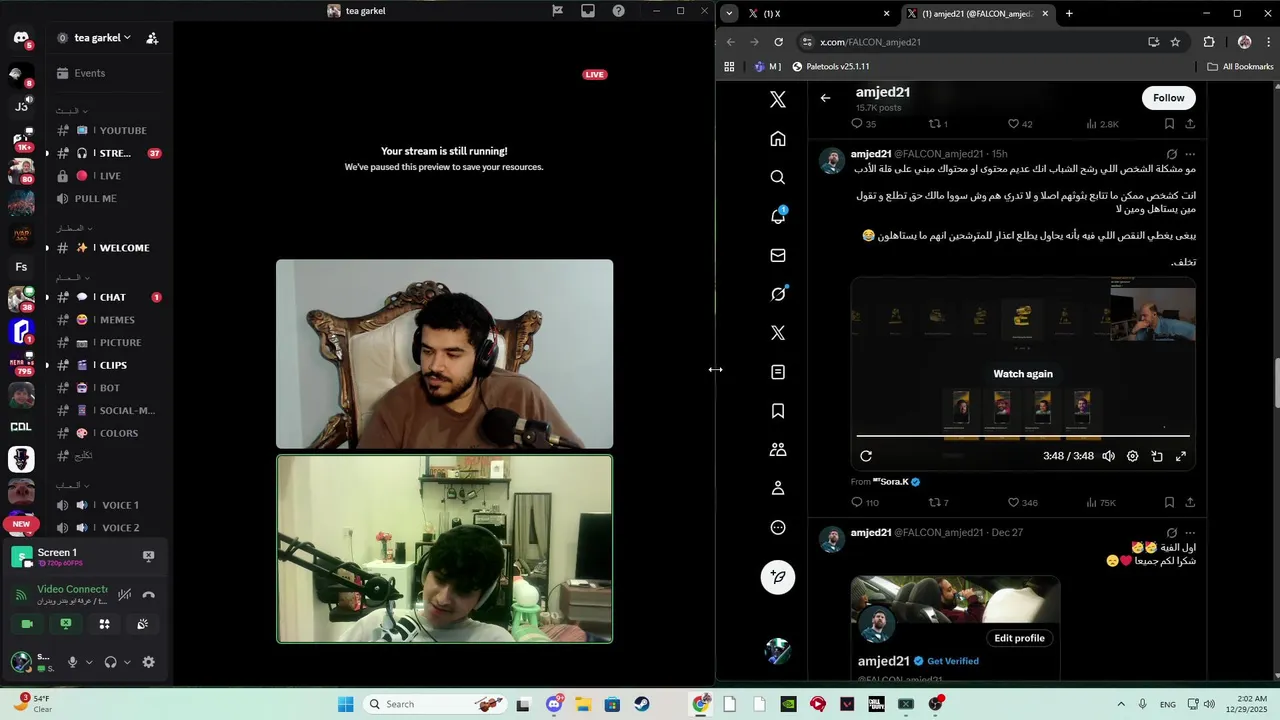
Task: Mute the Discord microphone
Action: click(72, 662)
